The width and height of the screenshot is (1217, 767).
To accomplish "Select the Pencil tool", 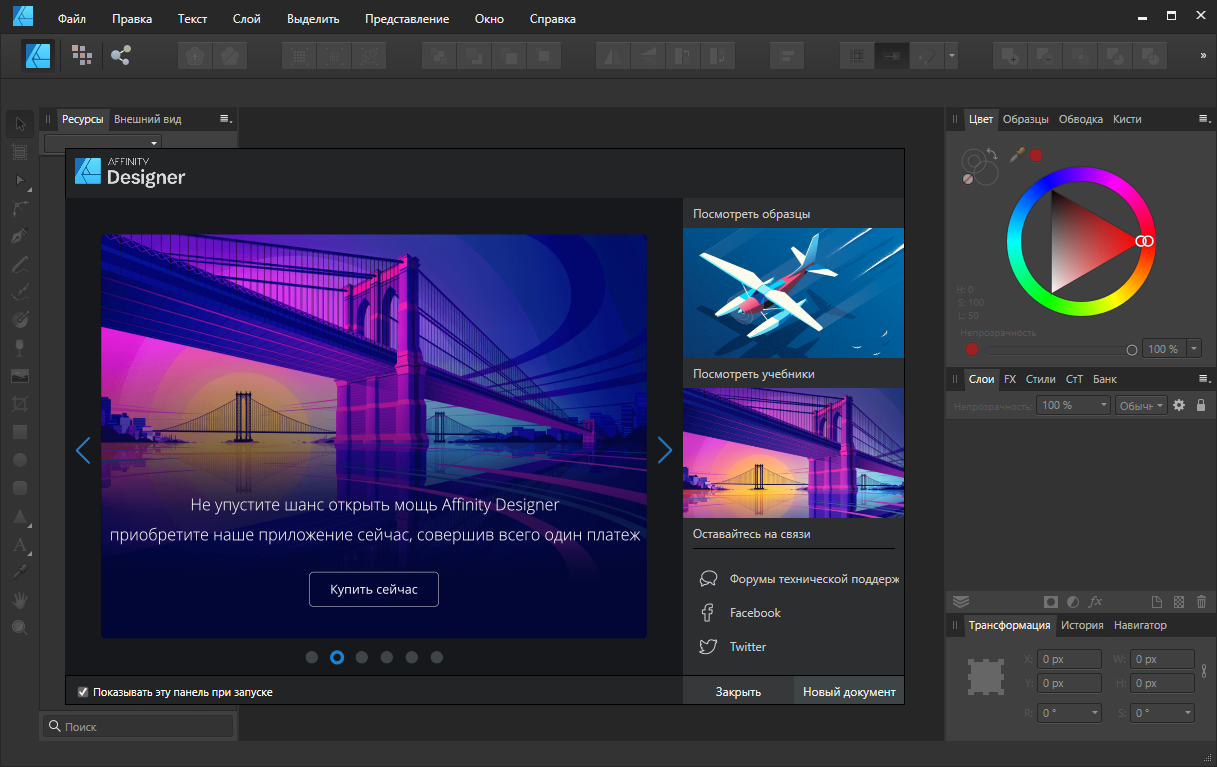I will point(20,265).
